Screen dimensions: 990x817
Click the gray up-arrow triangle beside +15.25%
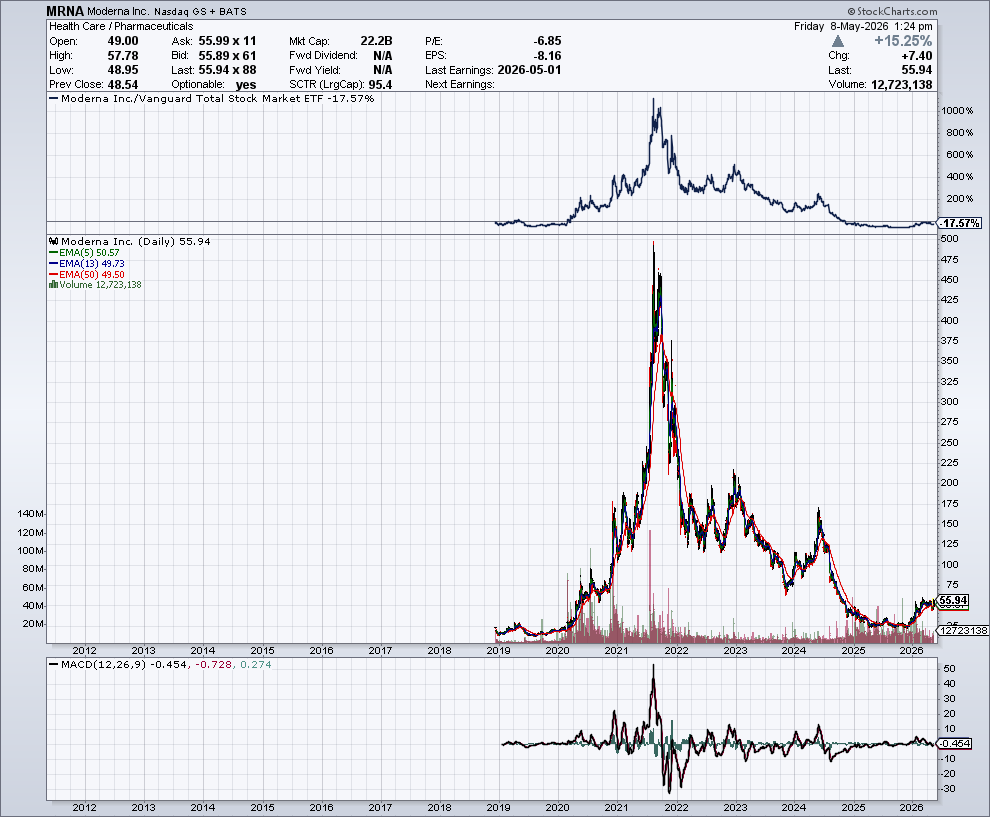click(x=837, y=41)
